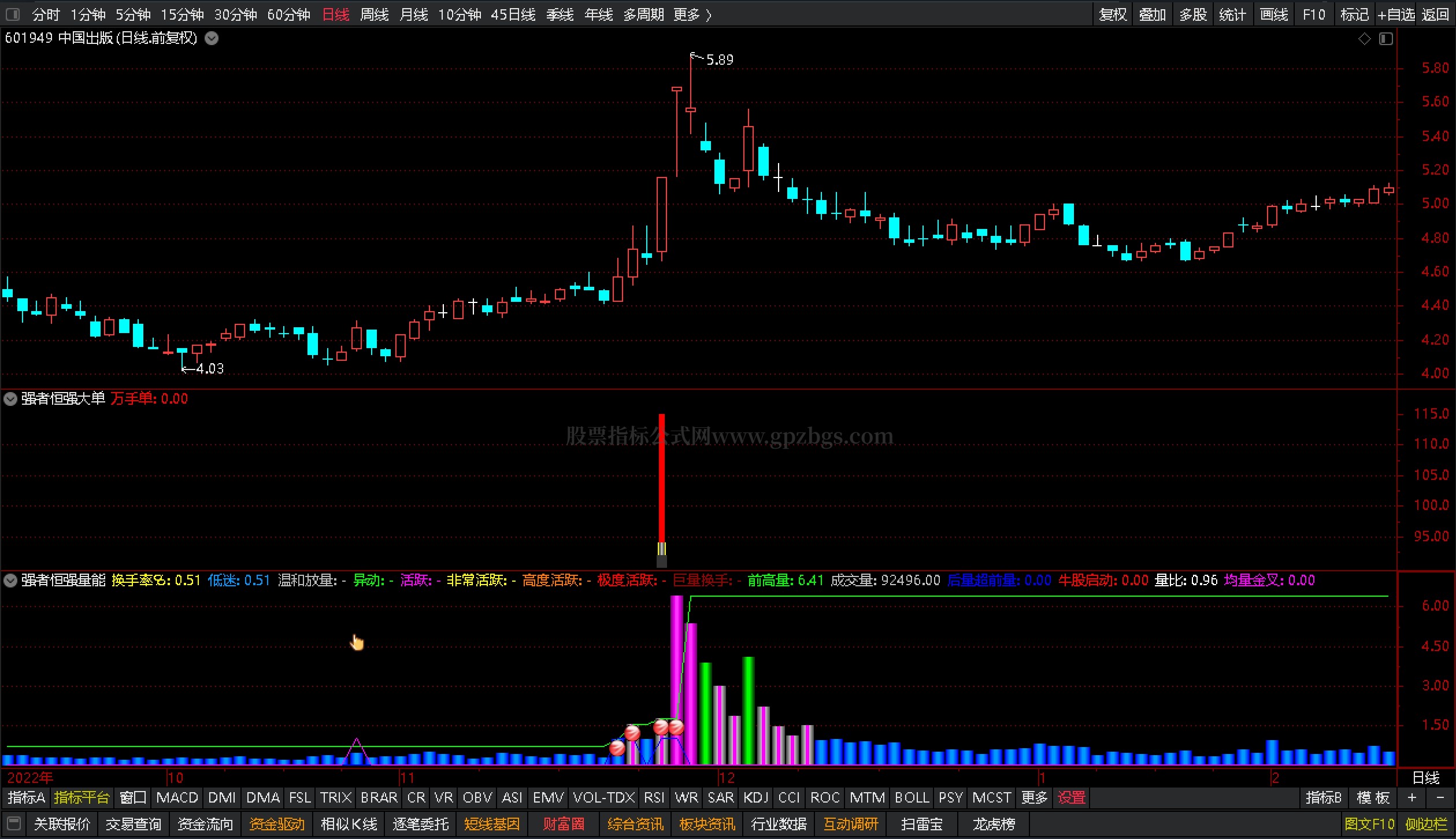This screenshot has width=1456, height=839.
Task: Toggle the 复权 price adjustment button
Action: pyautogui.click(x=1113, y=14)
